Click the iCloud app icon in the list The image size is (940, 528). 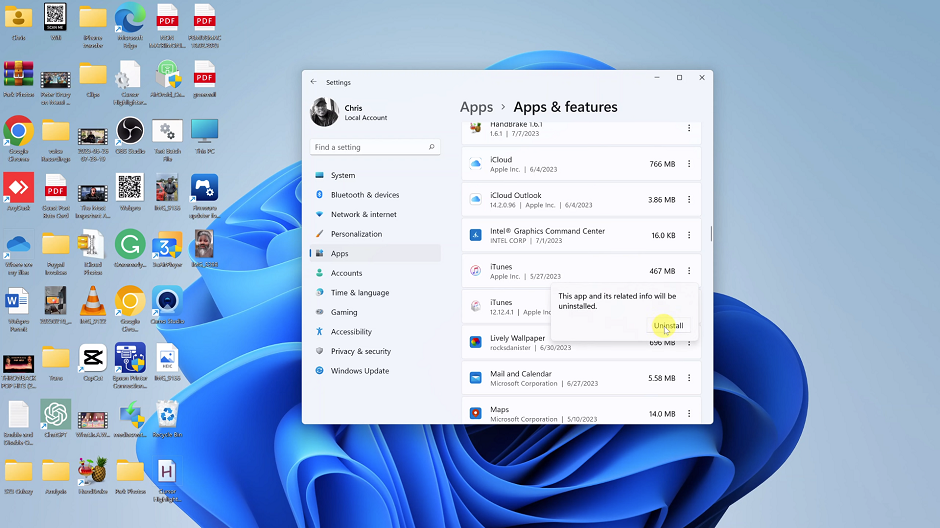(475, 164)
